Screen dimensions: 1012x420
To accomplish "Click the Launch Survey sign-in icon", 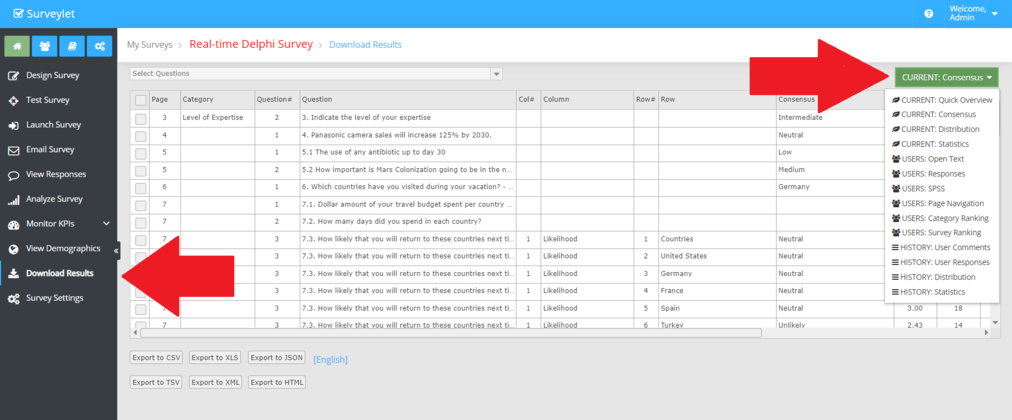I will click(x=14, y=125).
